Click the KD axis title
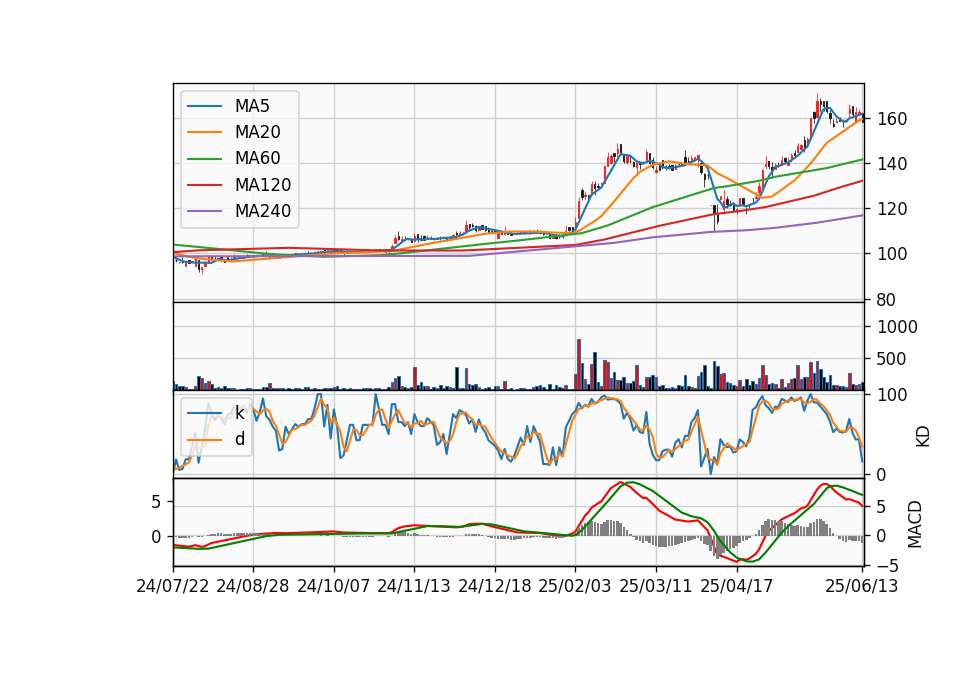Viewport: 960px width, 690px height. coord(923,436)
